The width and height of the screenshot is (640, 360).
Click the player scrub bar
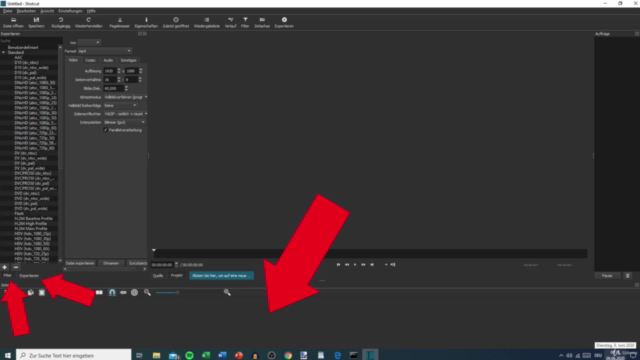point(370,253)
